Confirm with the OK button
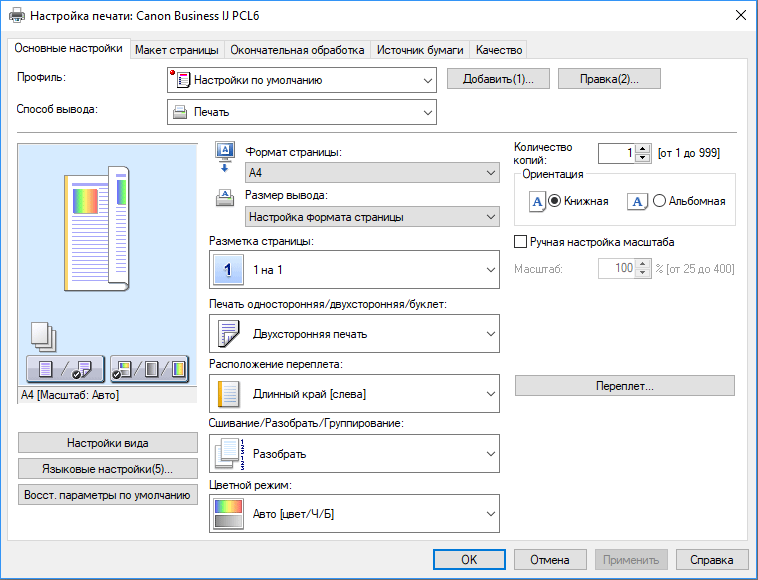The image size is (758, 580). click(469, 560)
